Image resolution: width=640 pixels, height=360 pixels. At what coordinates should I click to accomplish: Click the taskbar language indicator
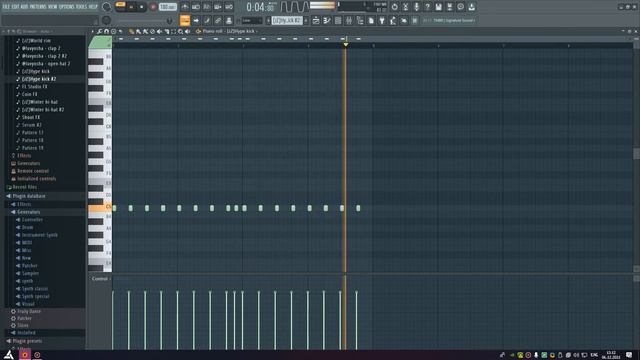594,355
